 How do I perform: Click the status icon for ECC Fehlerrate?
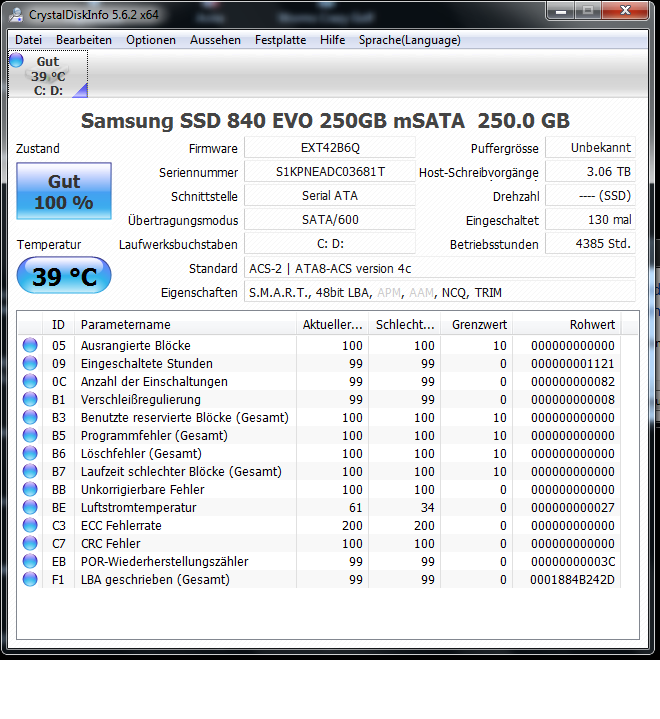point(30,525)
